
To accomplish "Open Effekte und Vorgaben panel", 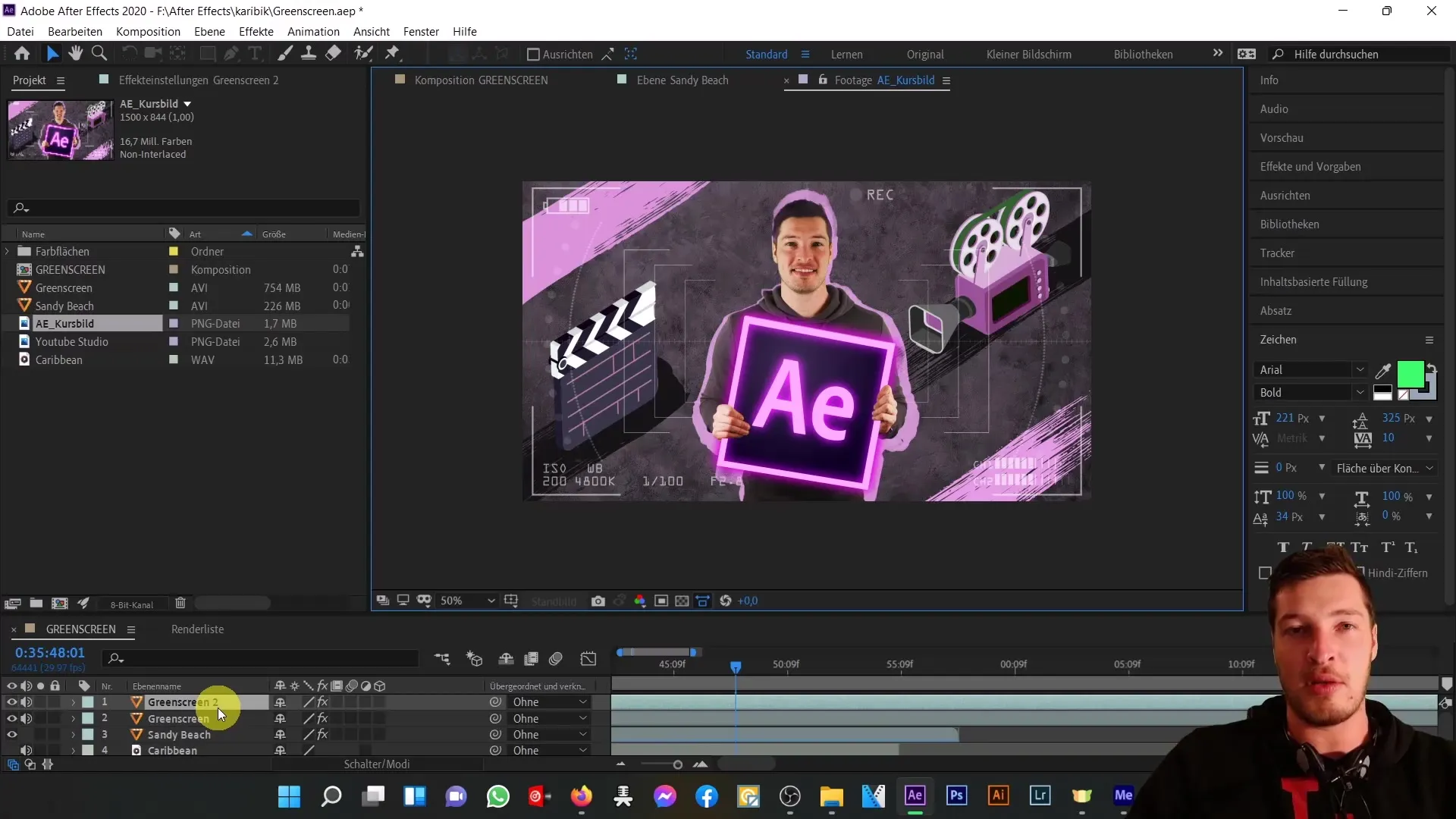I will point(1310,167).
